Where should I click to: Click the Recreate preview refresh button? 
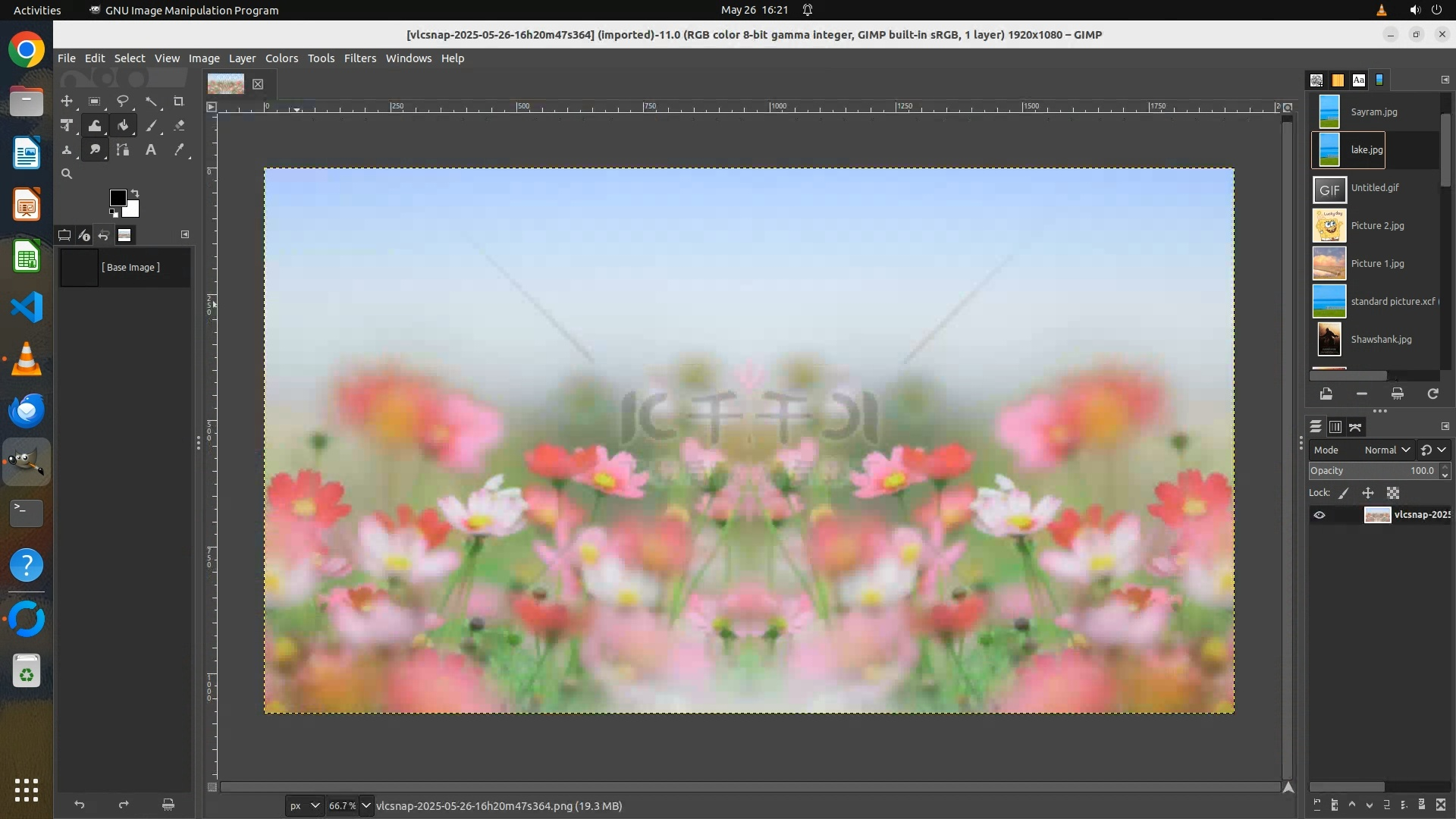click(1432, 394)
